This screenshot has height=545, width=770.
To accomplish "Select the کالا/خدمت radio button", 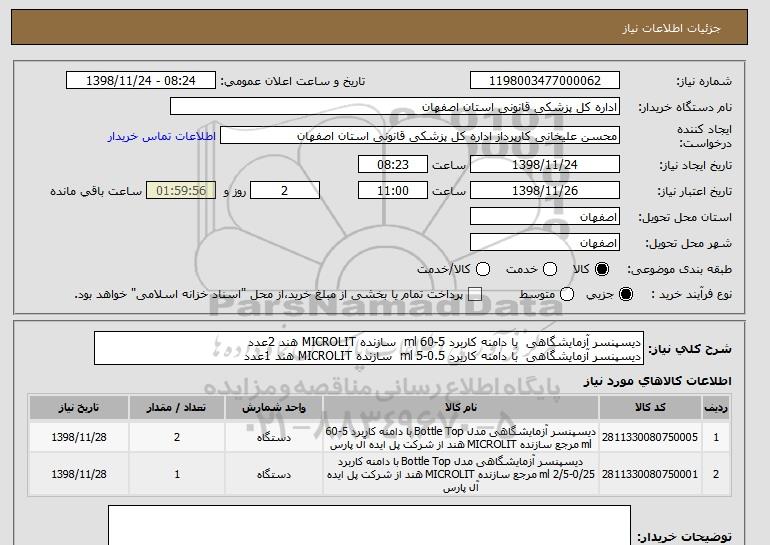I will [483, 269].
